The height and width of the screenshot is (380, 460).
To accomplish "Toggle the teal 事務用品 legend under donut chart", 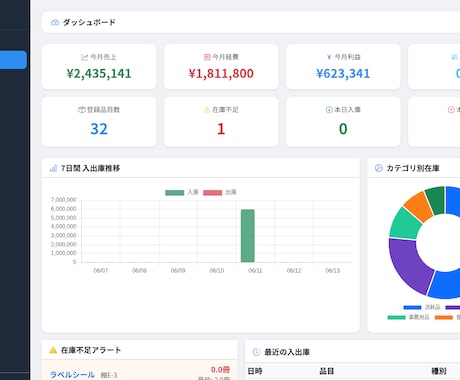I will (x=408, y=317).
